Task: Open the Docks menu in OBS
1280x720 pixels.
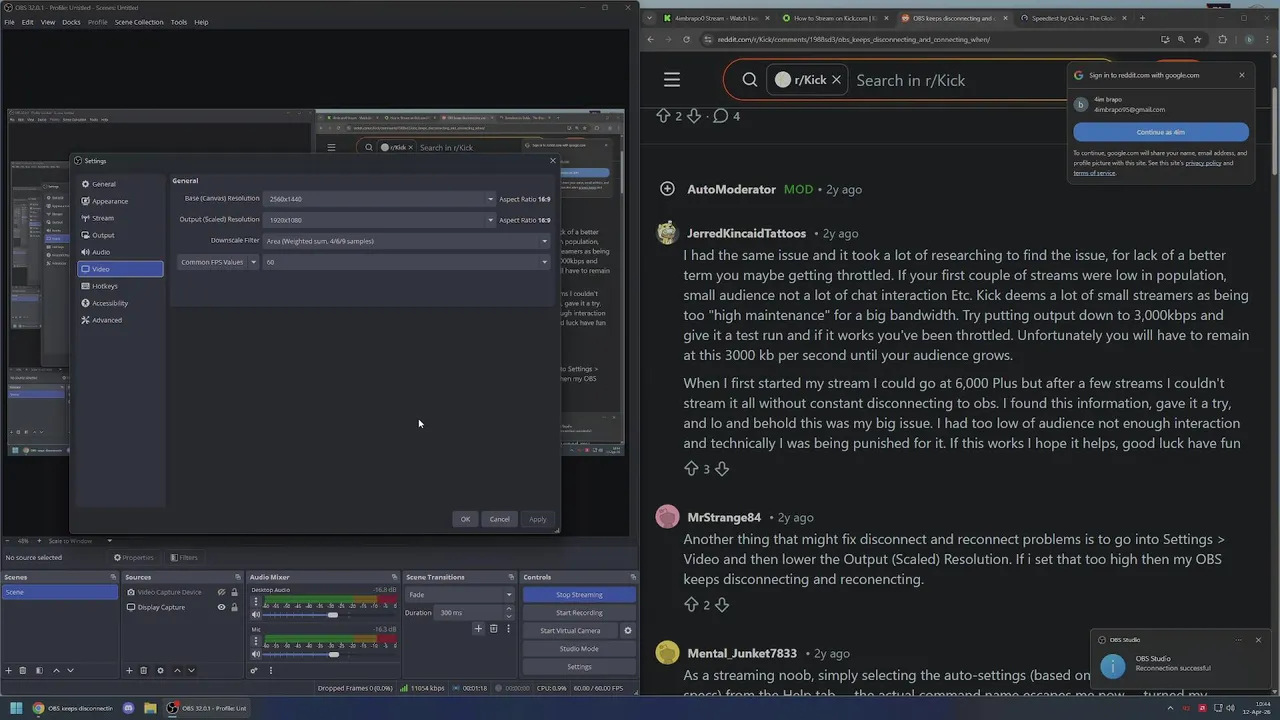Action: [71, 22]
